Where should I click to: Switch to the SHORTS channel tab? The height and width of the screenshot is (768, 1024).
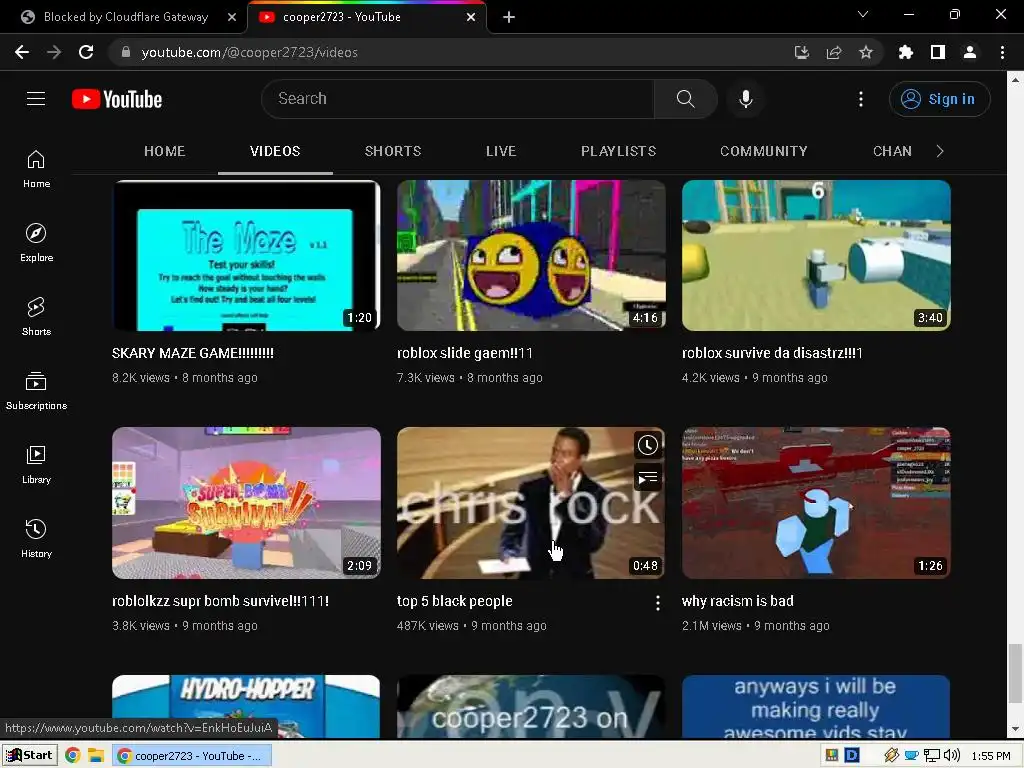[392, 151]
